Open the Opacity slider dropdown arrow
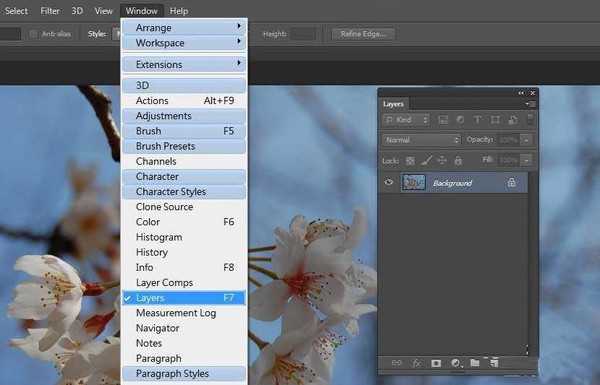Viewport: 600px width, 385px height. pyautogui.click(x=527, y=140)
